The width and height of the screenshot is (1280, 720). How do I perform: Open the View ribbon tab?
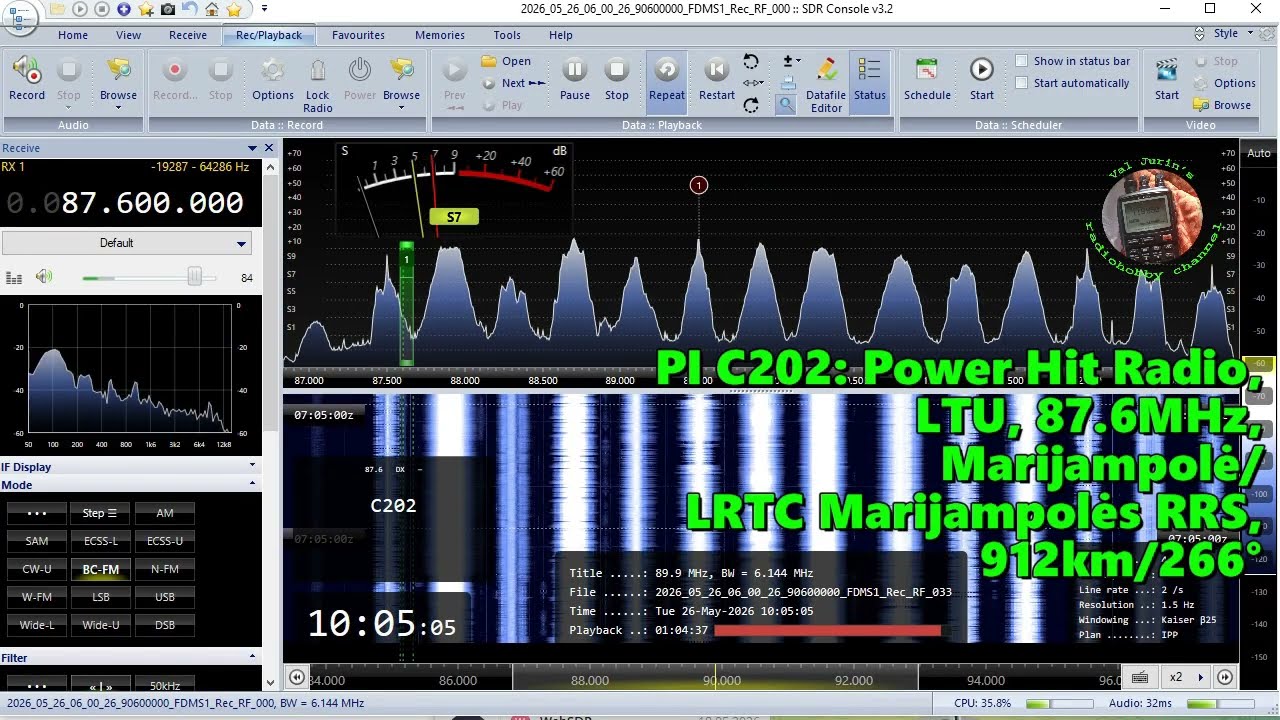tap(128, 35)
